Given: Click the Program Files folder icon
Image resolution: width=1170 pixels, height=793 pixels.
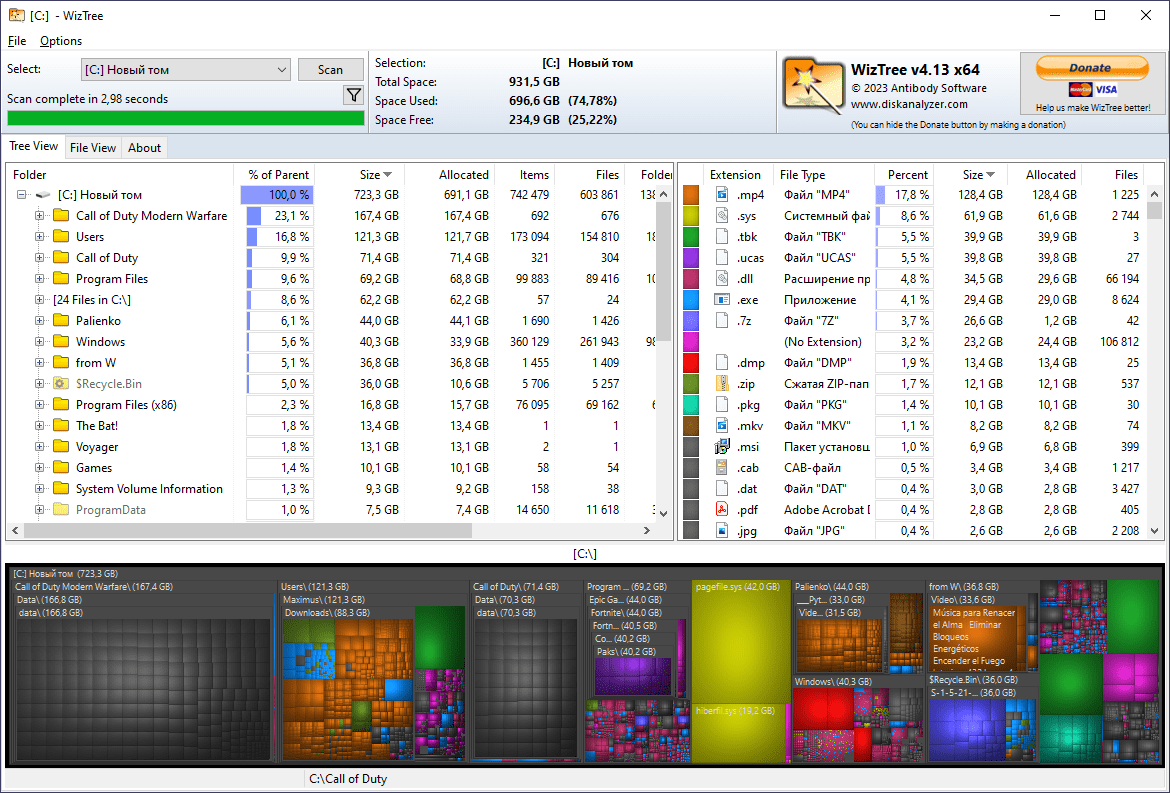Looking at the screenshot, I should click(x=61, y=278).
